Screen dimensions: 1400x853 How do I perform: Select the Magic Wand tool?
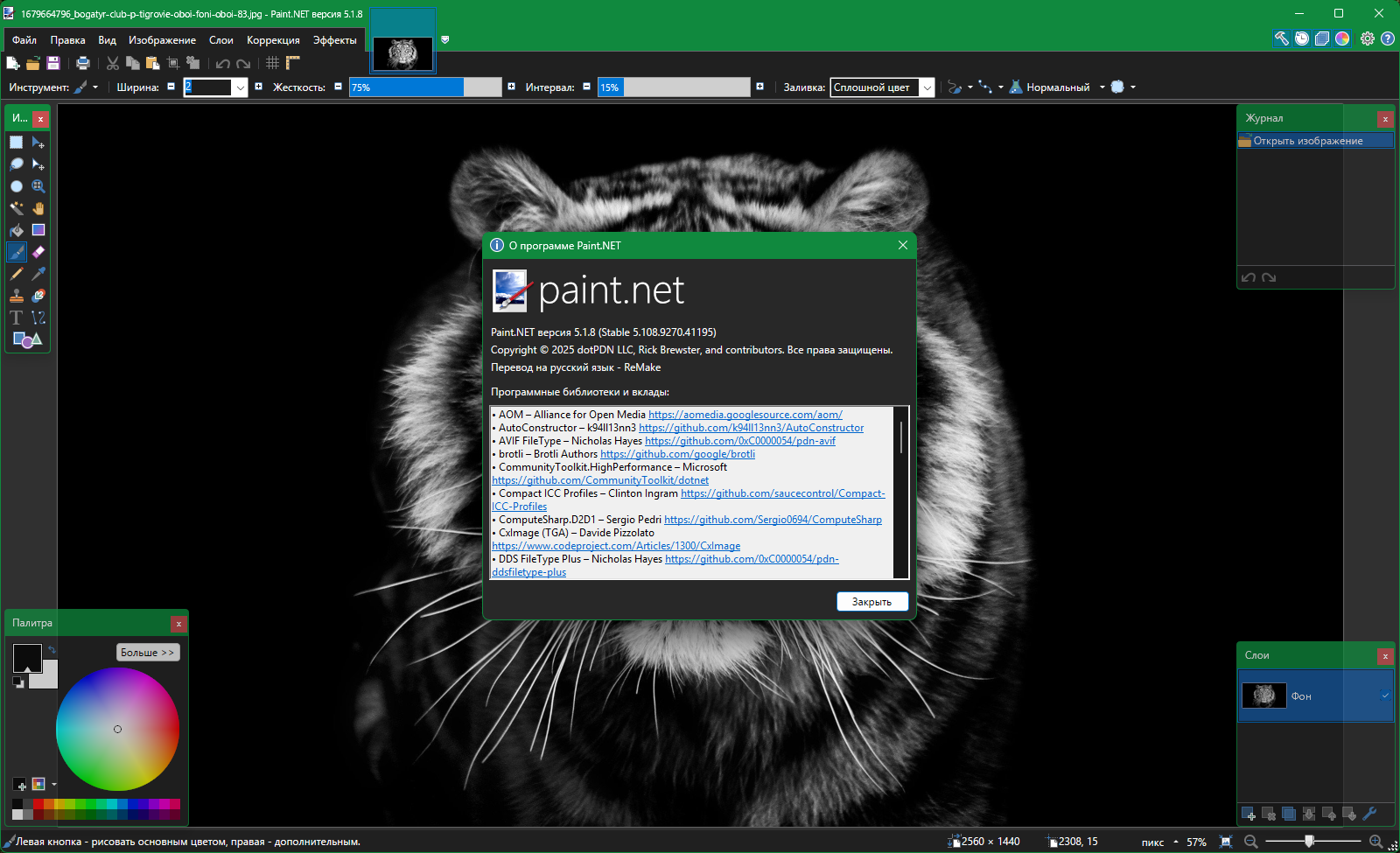point(17,208)
